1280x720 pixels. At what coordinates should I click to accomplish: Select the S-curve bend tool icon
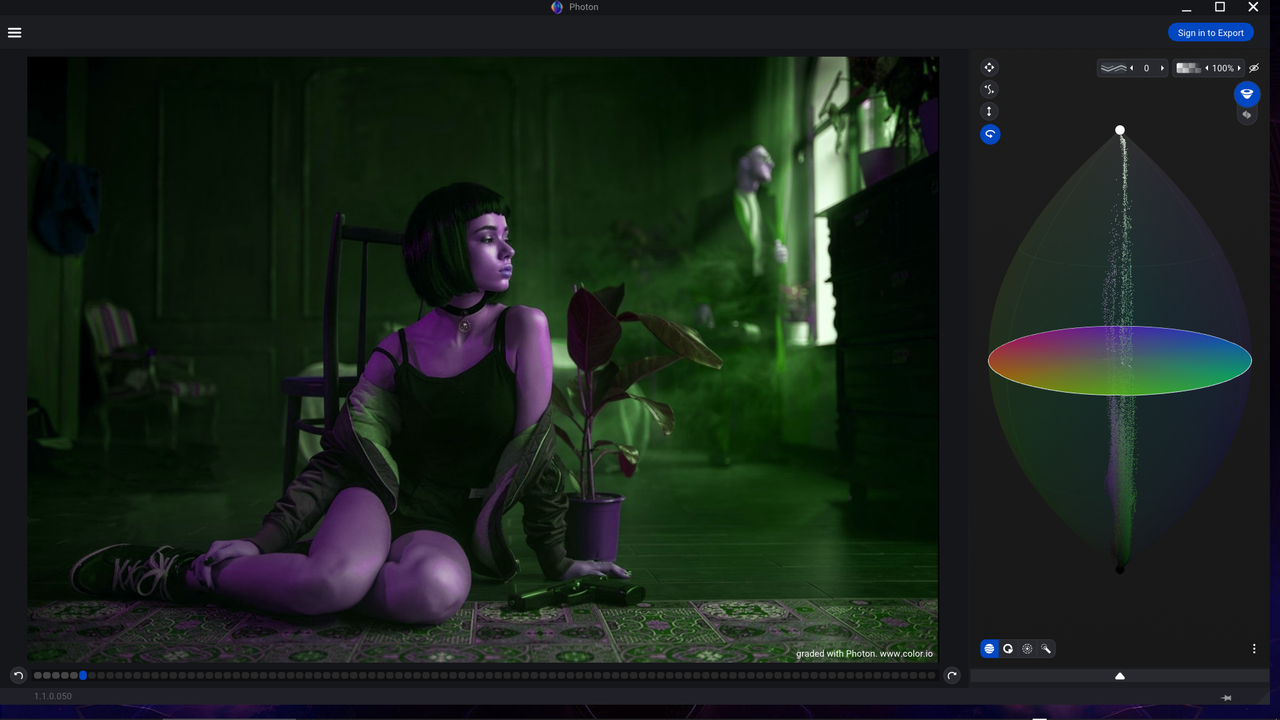click(x=989, y=89)
